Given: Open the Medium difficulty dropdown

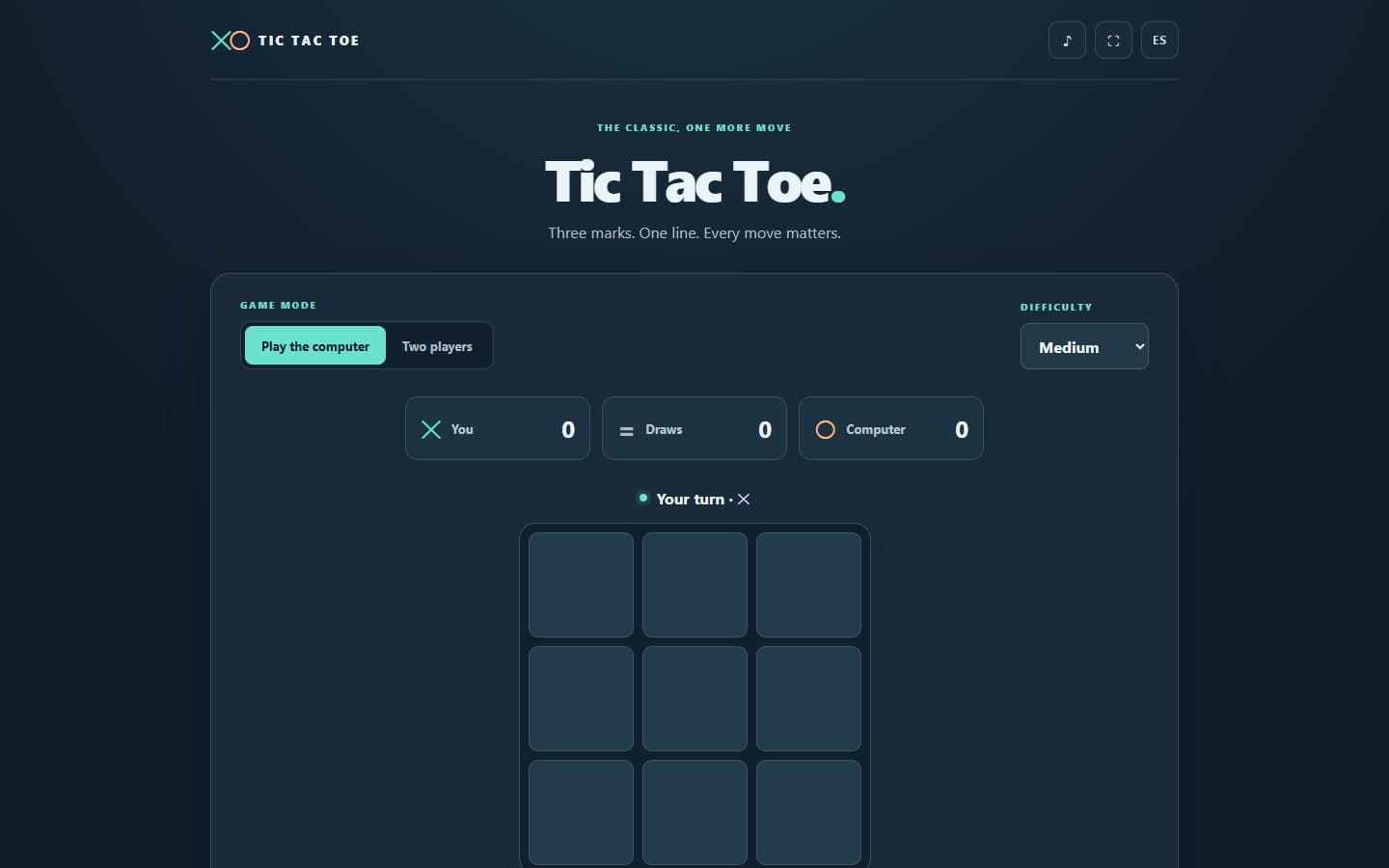Looking at the screenshot, I should click(1084, 347).
